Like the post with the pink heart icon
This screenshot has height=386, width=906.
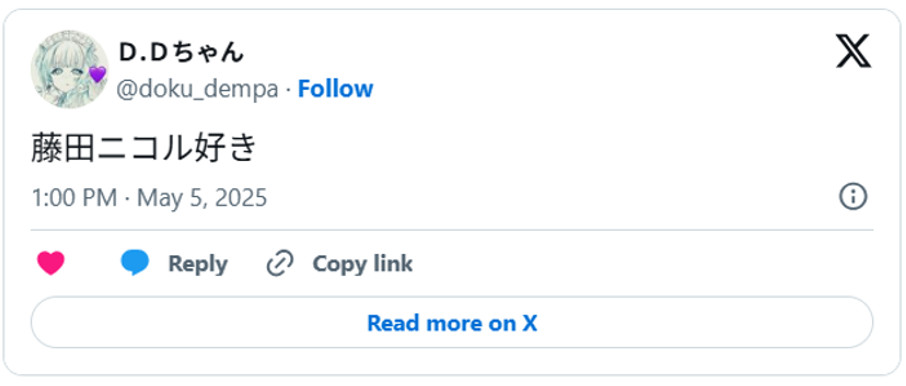click(x=51, y=263)
